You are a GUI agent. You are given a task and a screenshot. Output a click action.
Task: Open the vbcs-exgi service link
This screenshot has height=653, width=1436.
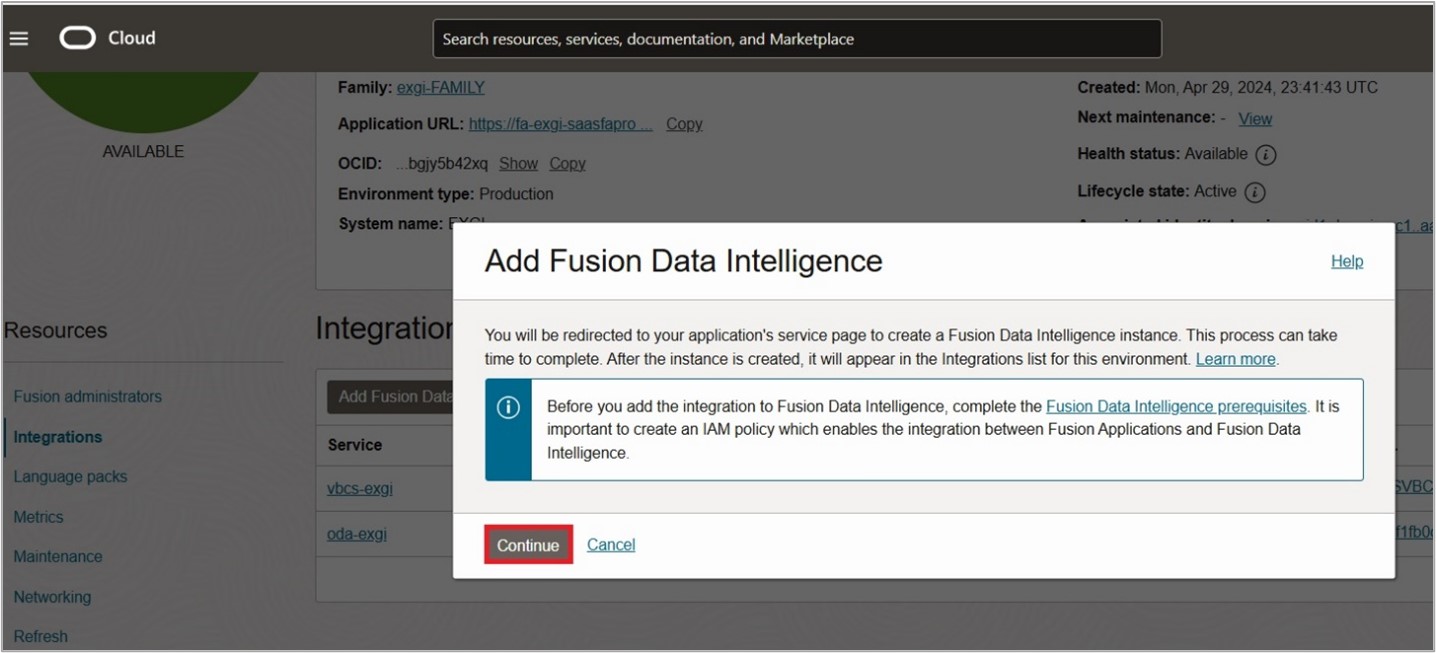(x=360, y=489)
